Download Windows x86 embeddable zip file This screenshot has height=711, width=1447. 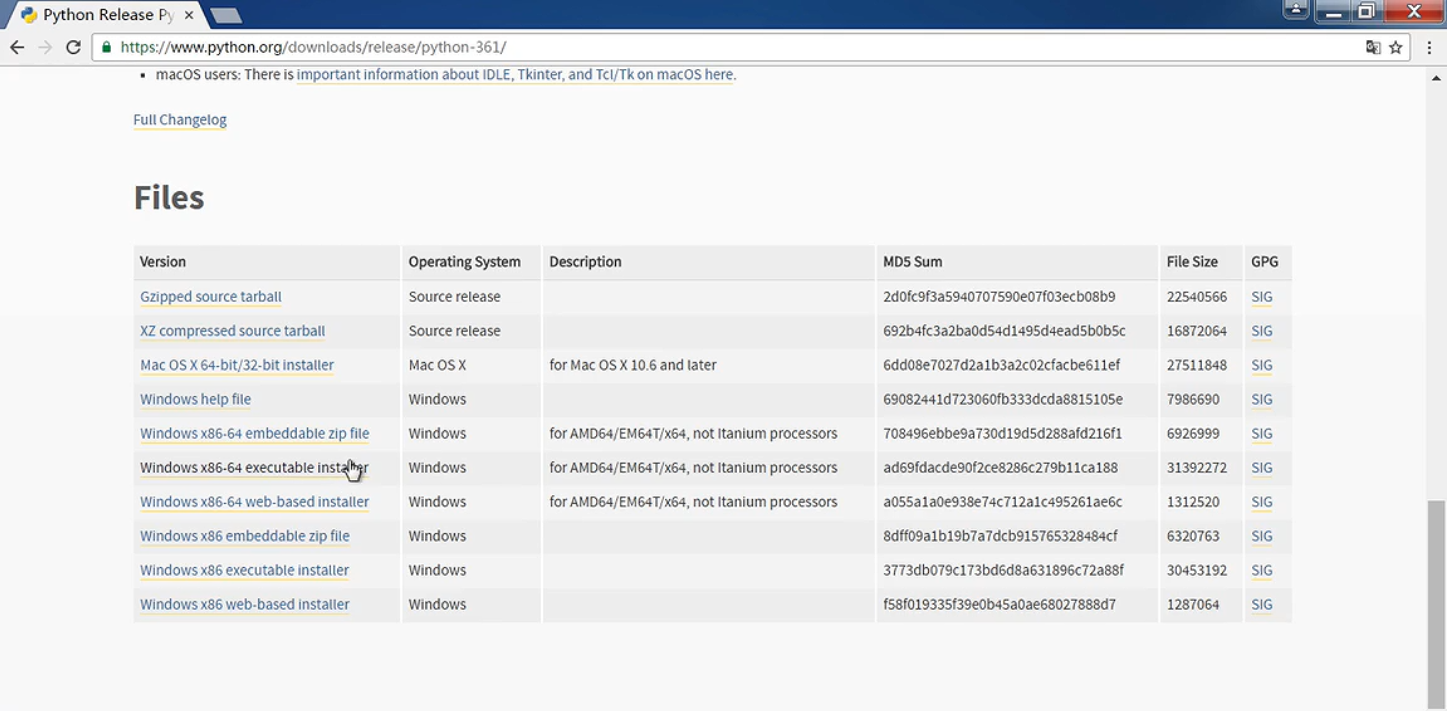pos(245,536)
